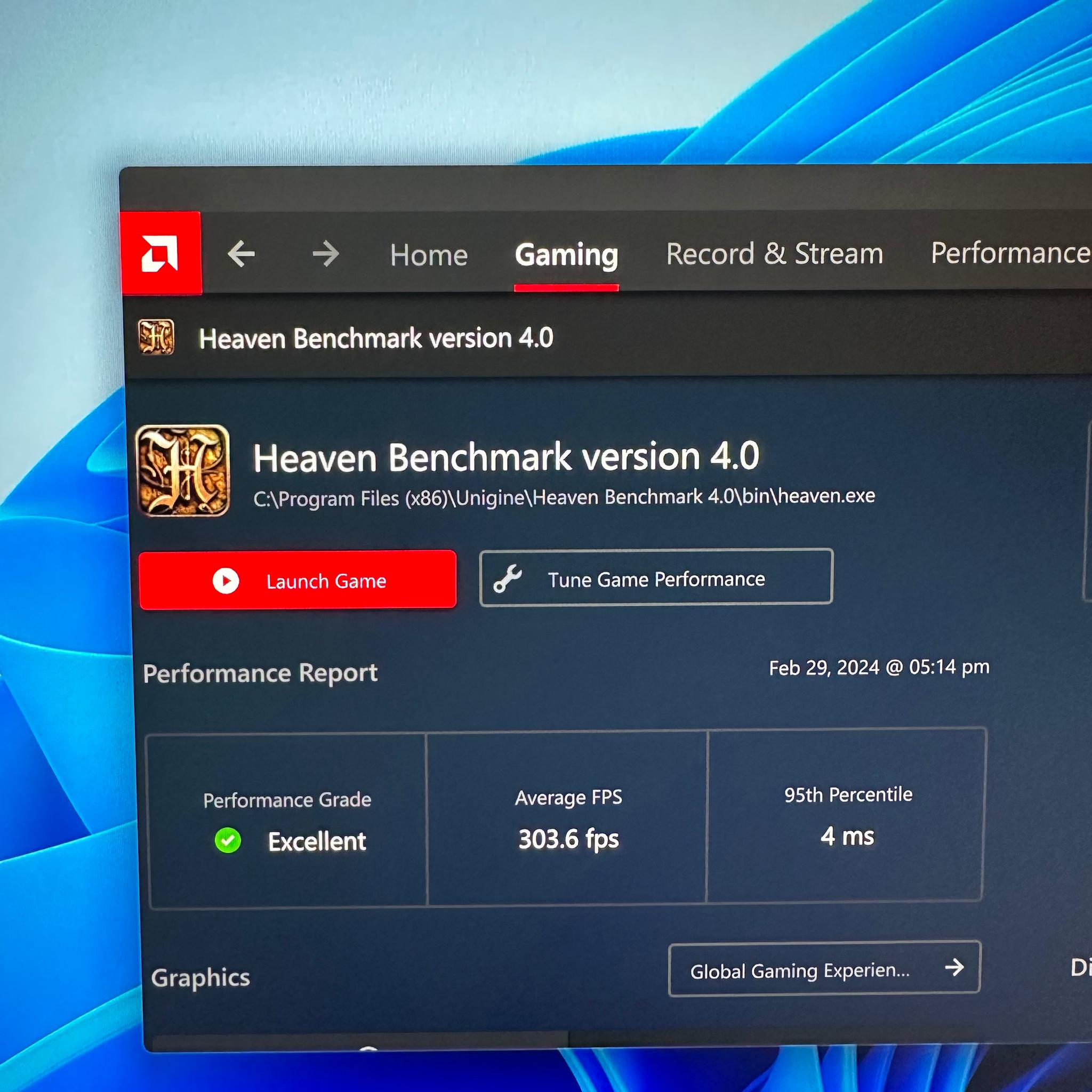Switch to the Home tab

click(x=429, y=254)
